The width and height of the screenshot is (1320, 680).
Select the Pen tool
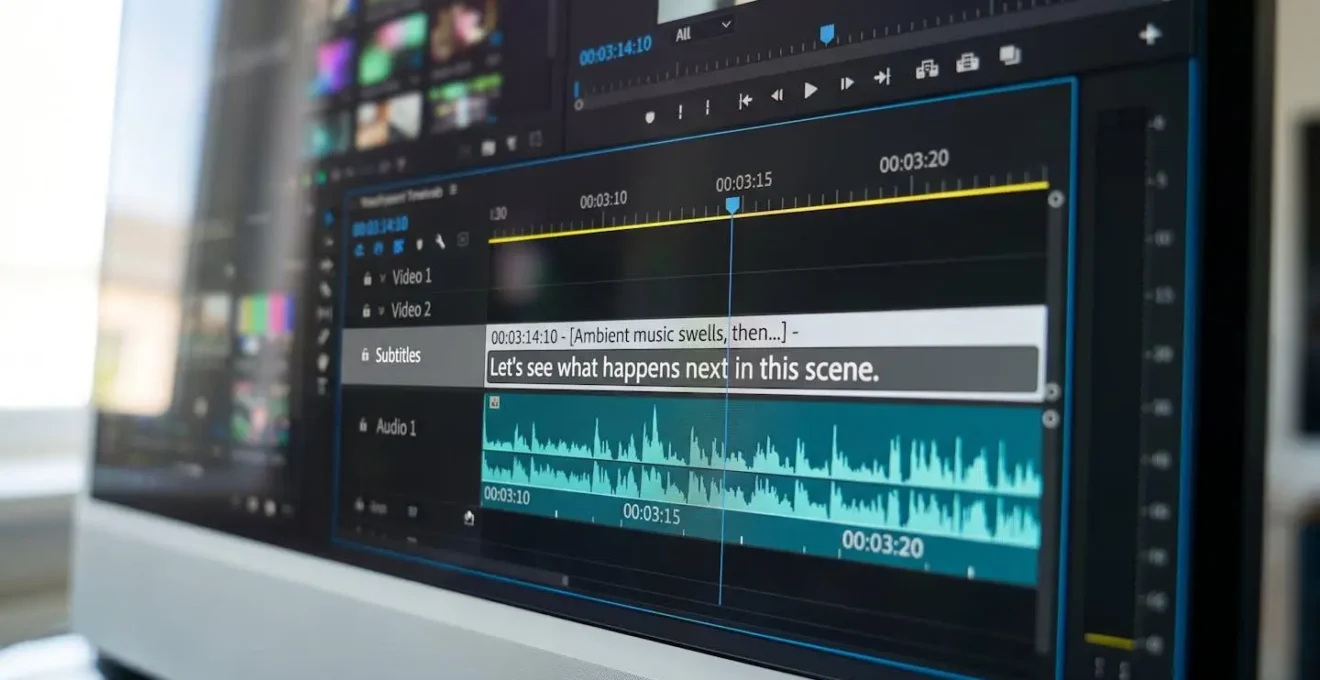tap(323, 337)
